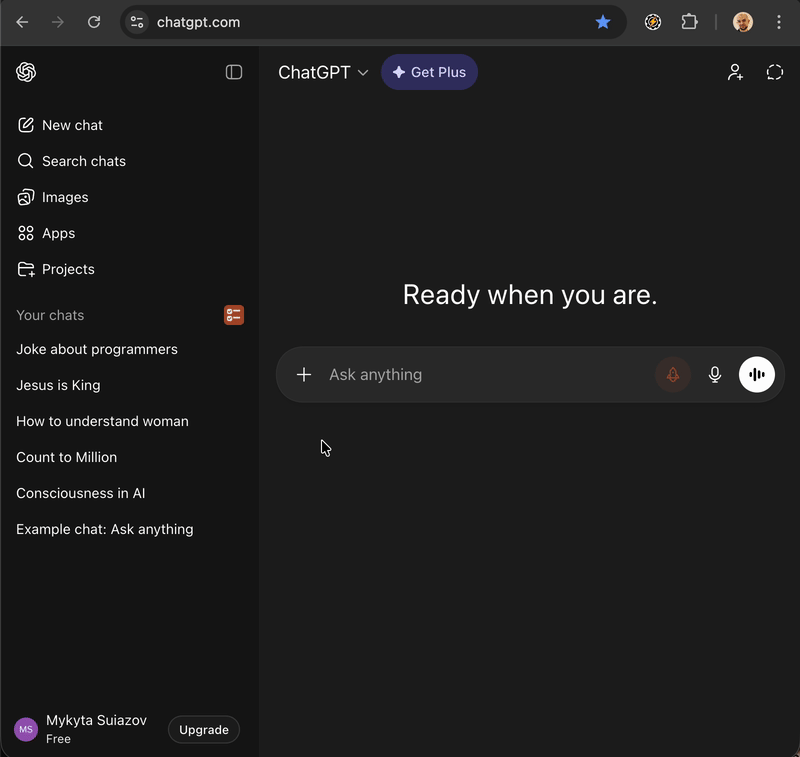Open the chat titled Joke about programmers
Screen dimensions: 800x757
click(x=96, y=349)
